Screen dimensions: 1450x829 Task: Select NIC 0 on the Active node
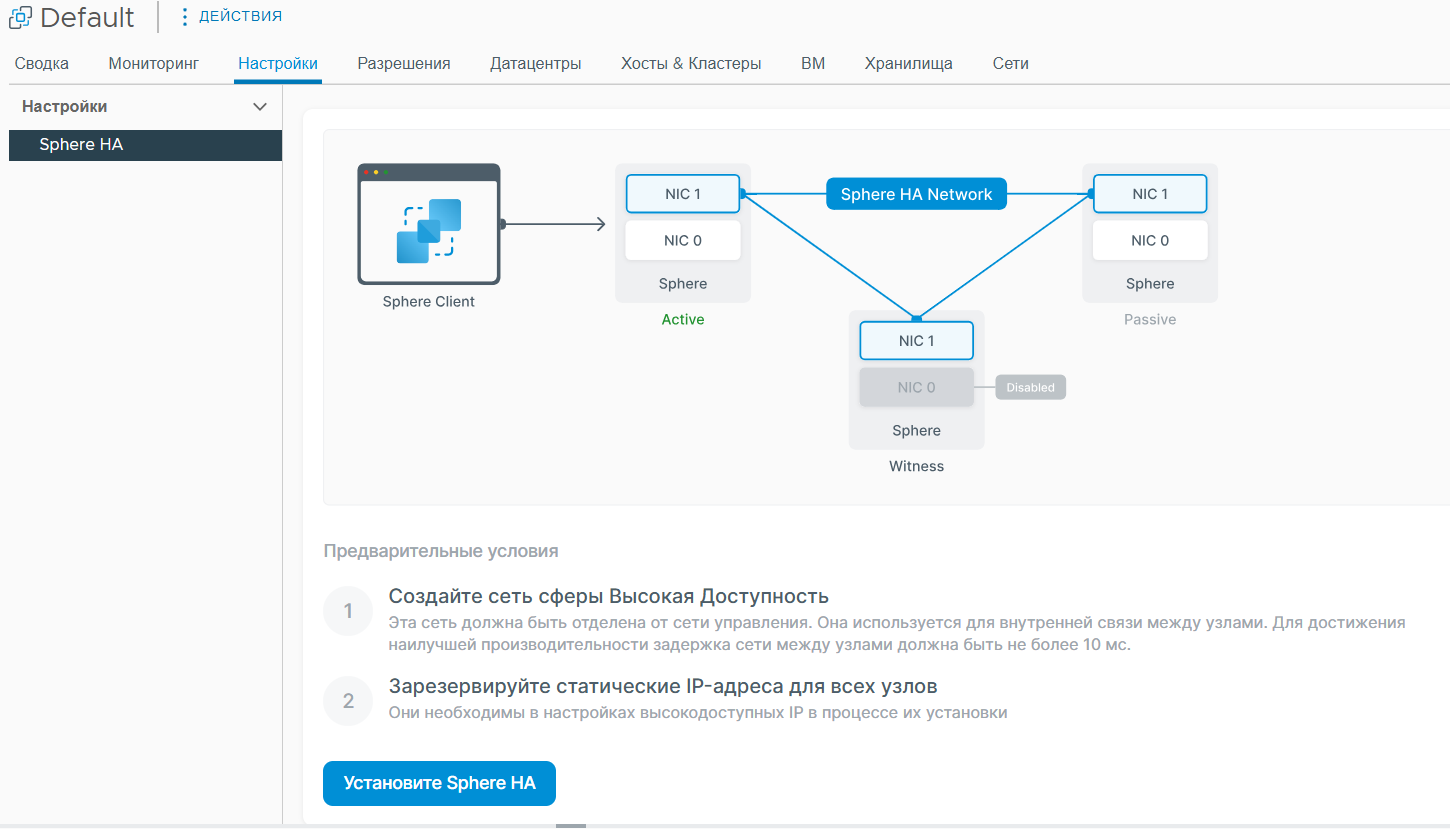coord(683,240)
